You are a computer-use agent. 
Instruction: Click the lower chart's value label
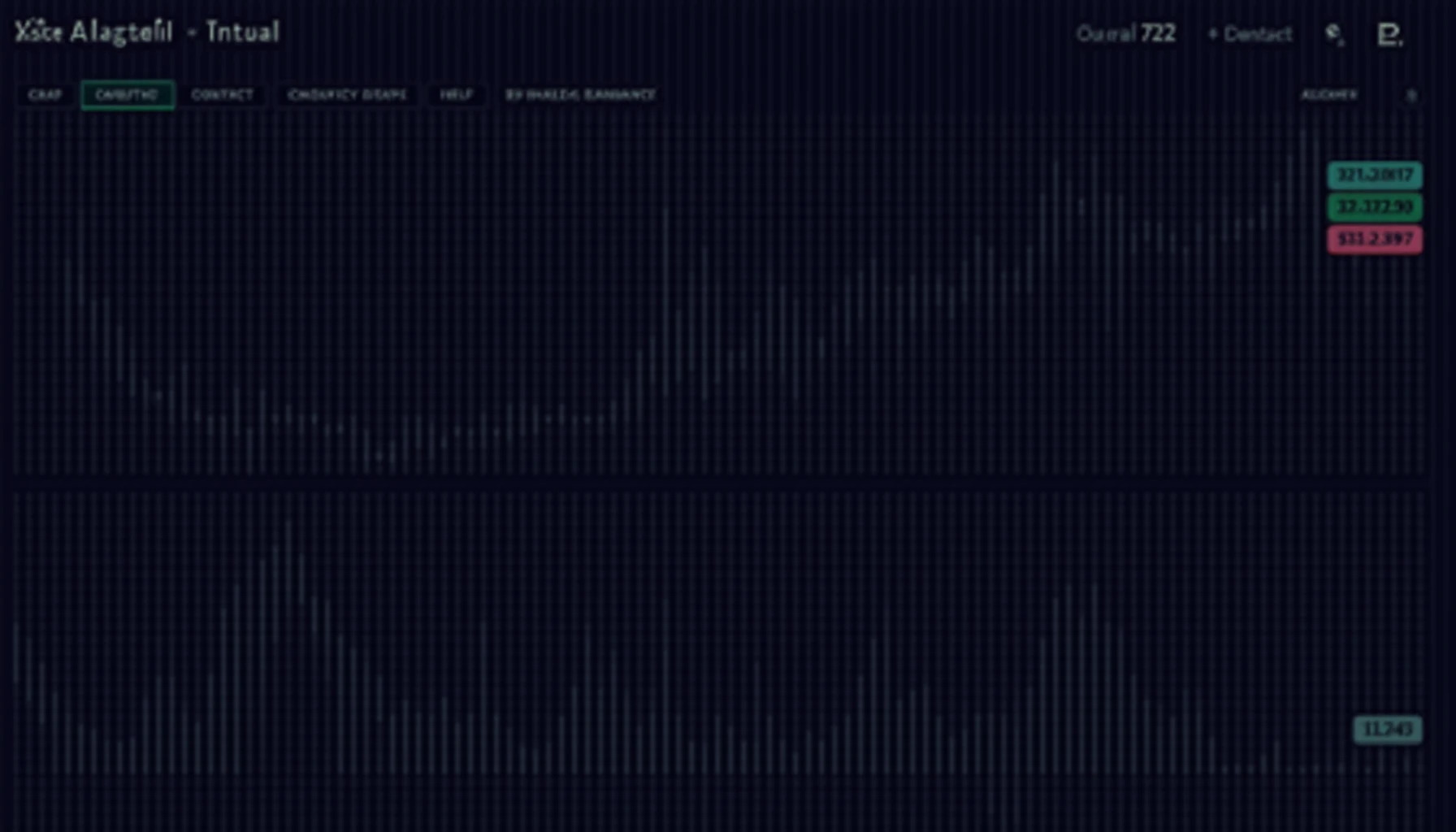(x=1388, y=729)
